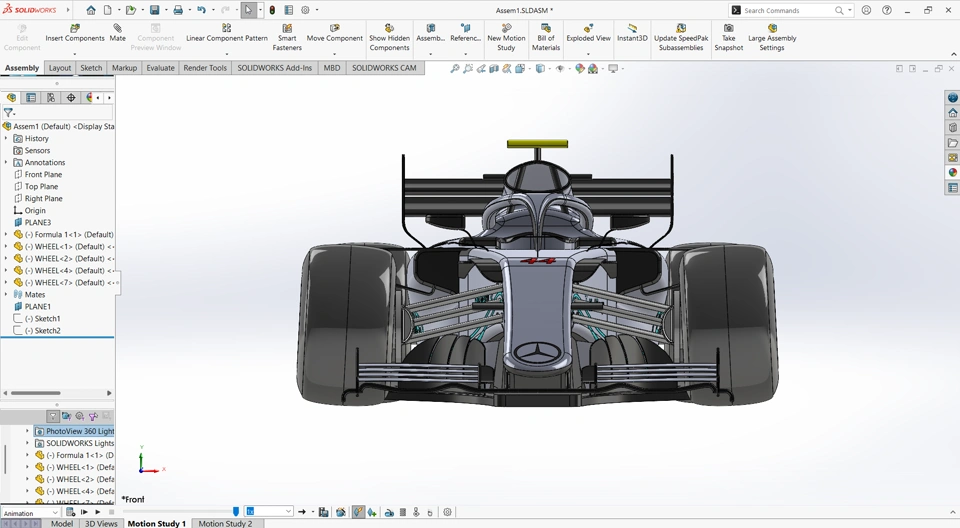Expand the History node
This screenshot has width=960, height=528.
click(x=6, y=138)
